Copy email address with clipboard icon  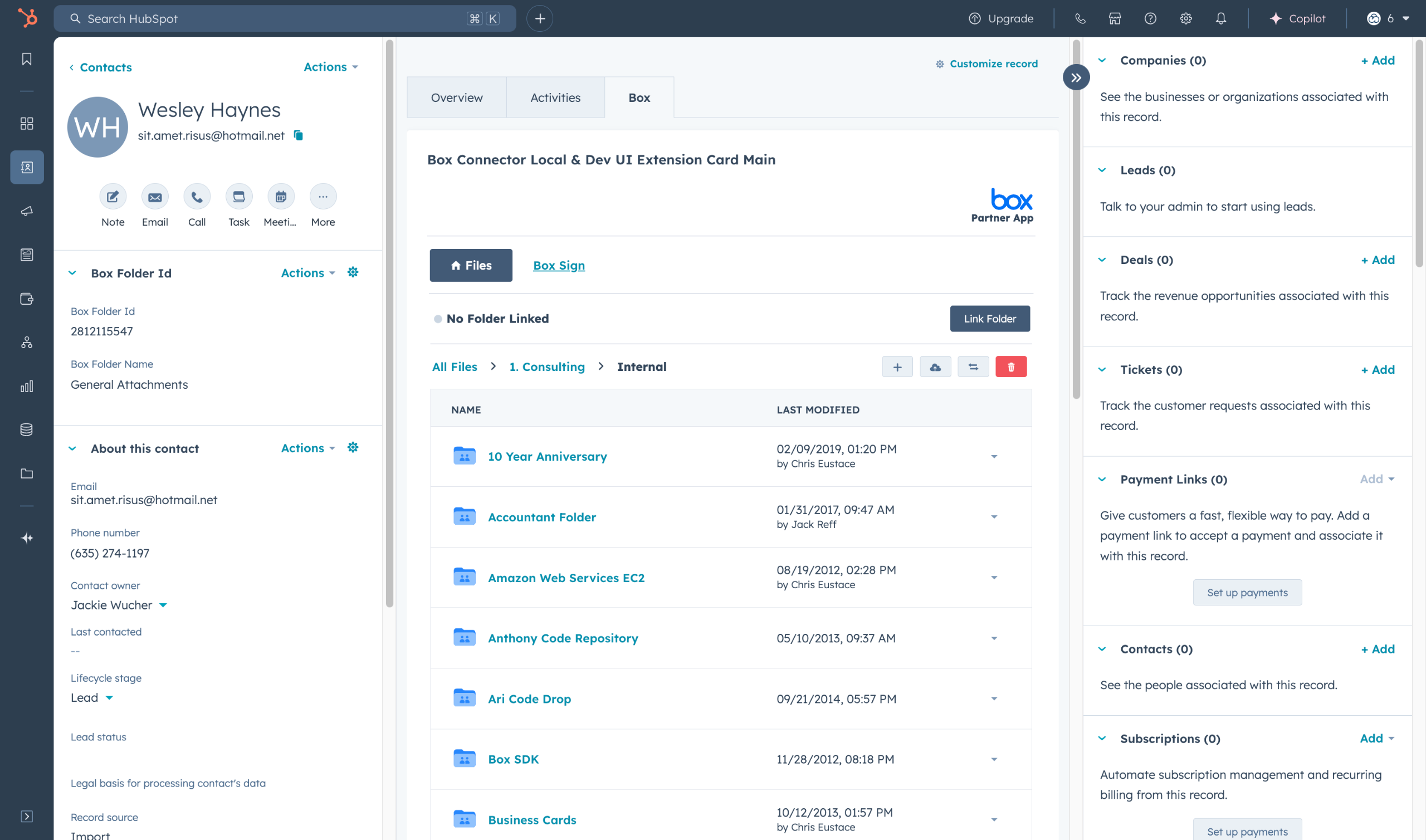point(298,135)
